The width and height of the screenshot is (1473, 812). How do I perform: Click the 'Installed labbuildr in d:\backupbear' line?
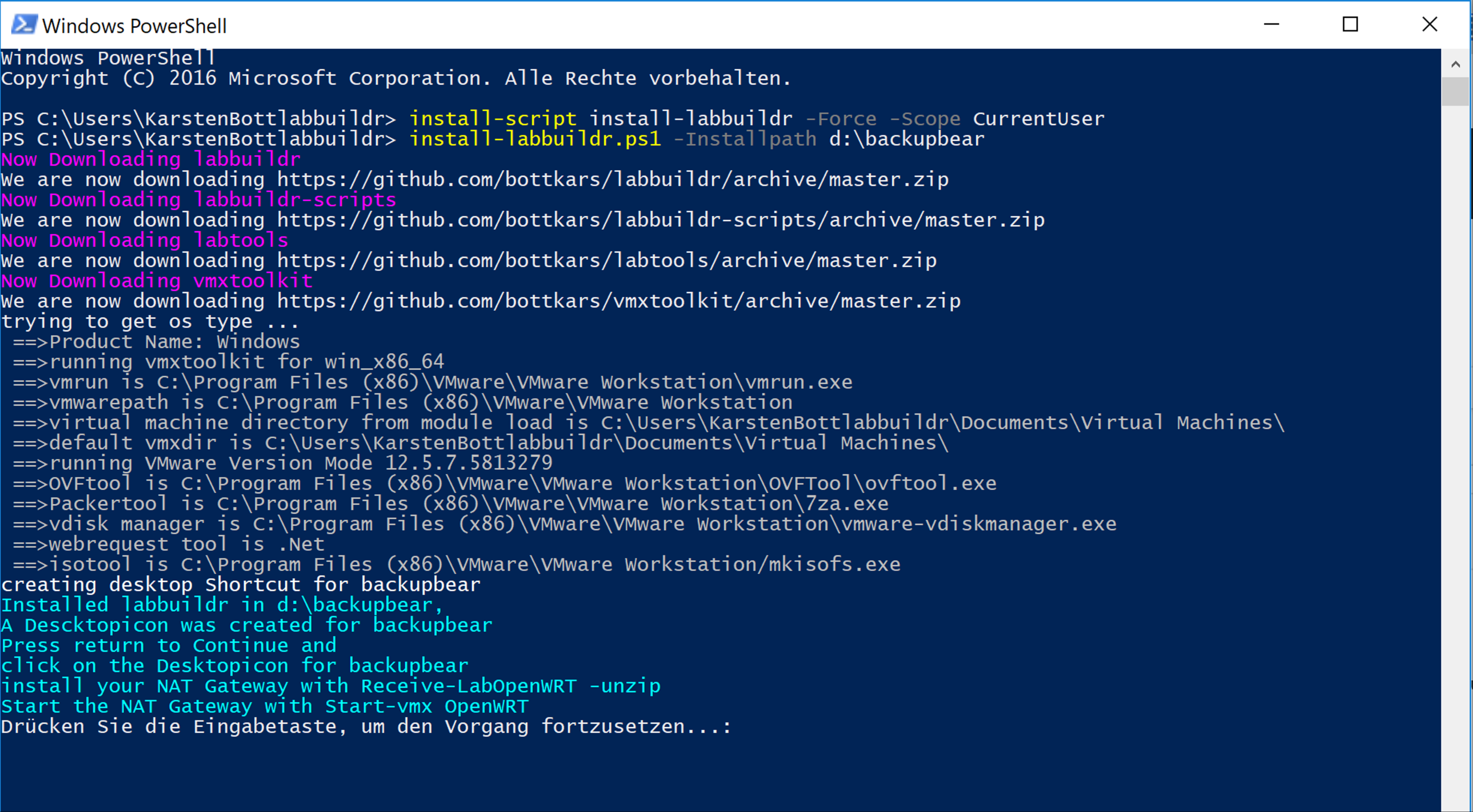[x=222, y=605]
